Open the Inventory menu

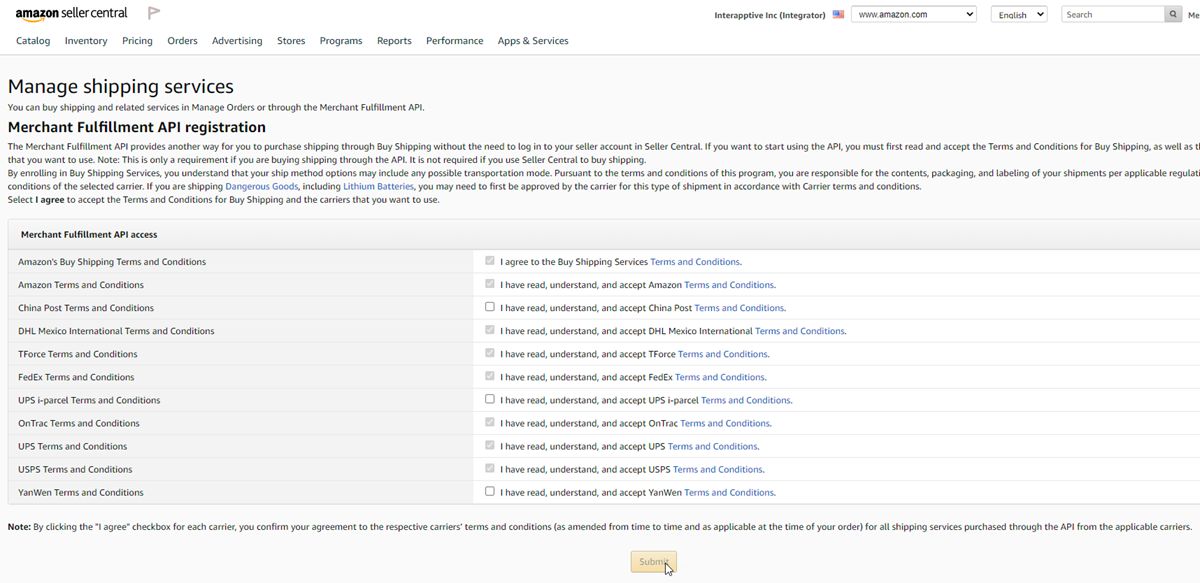86,41
